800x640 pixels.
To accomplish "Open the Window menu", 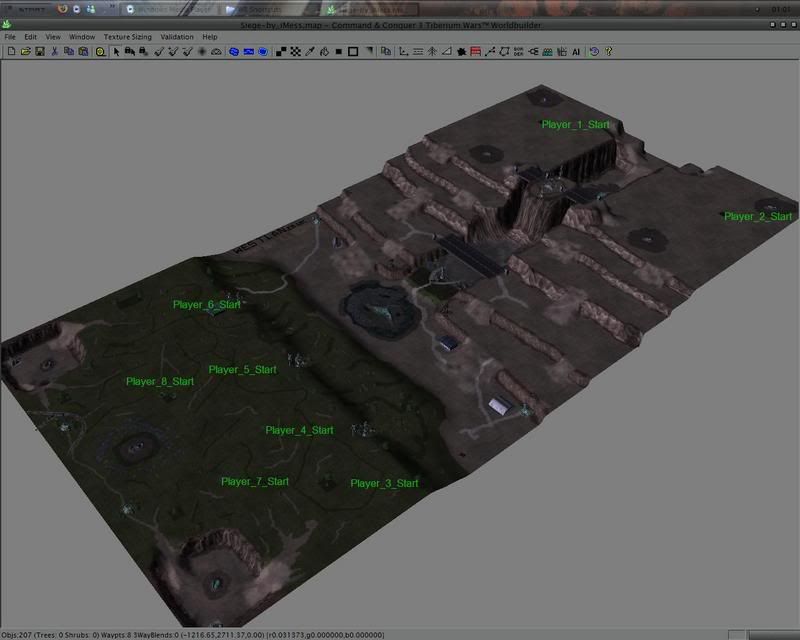I will point(82,37).
